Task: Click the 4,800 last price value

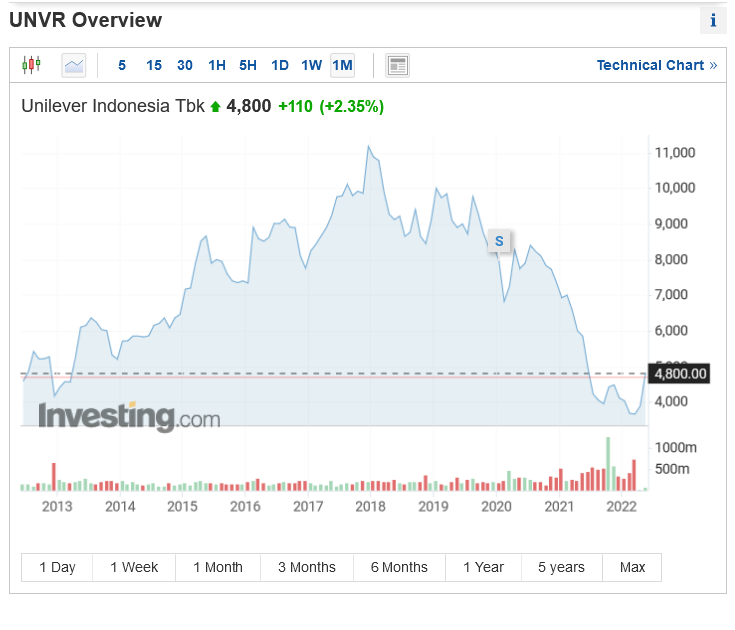Action: (248, 106)
